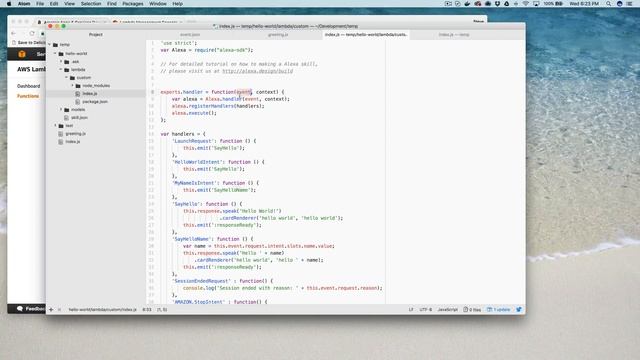The height and width of the screenshot is (360, 640).
Task: Switch to the event.json tab
Action: (x=190, y=35)
